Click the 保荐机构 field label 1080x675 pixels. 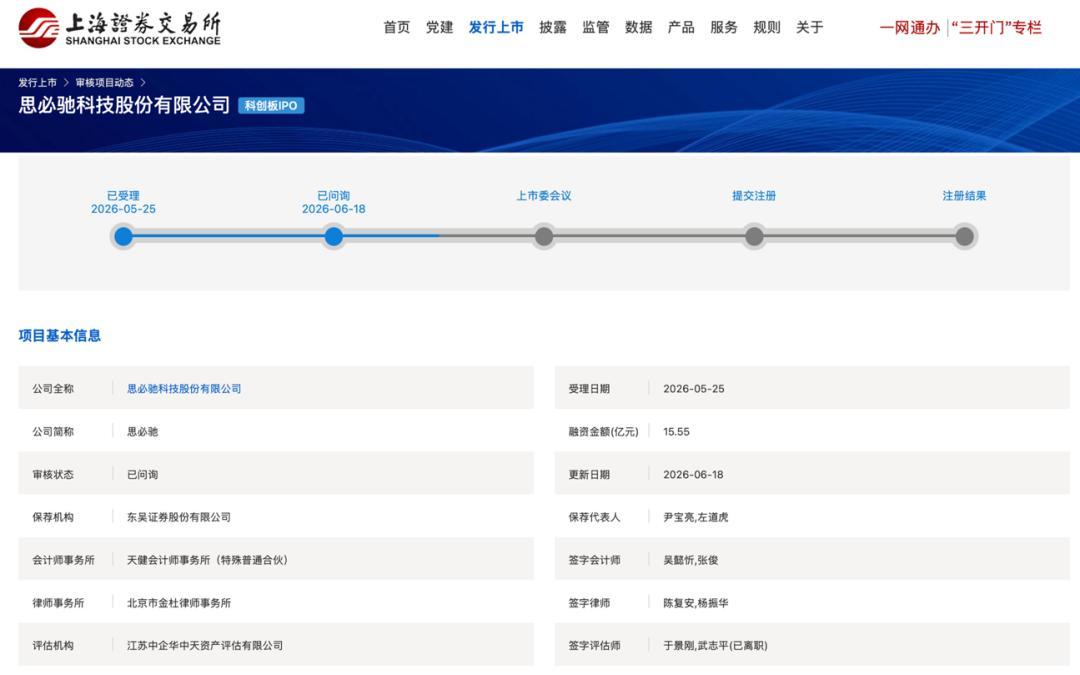point(53,517)
